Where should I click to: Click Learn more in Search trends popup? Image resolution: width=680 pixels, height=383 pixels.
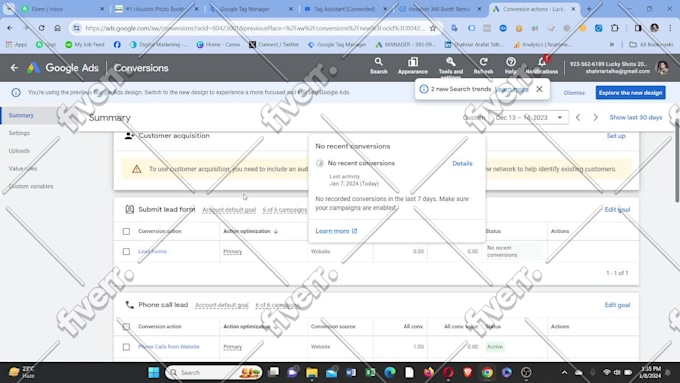tap(512, 89)
